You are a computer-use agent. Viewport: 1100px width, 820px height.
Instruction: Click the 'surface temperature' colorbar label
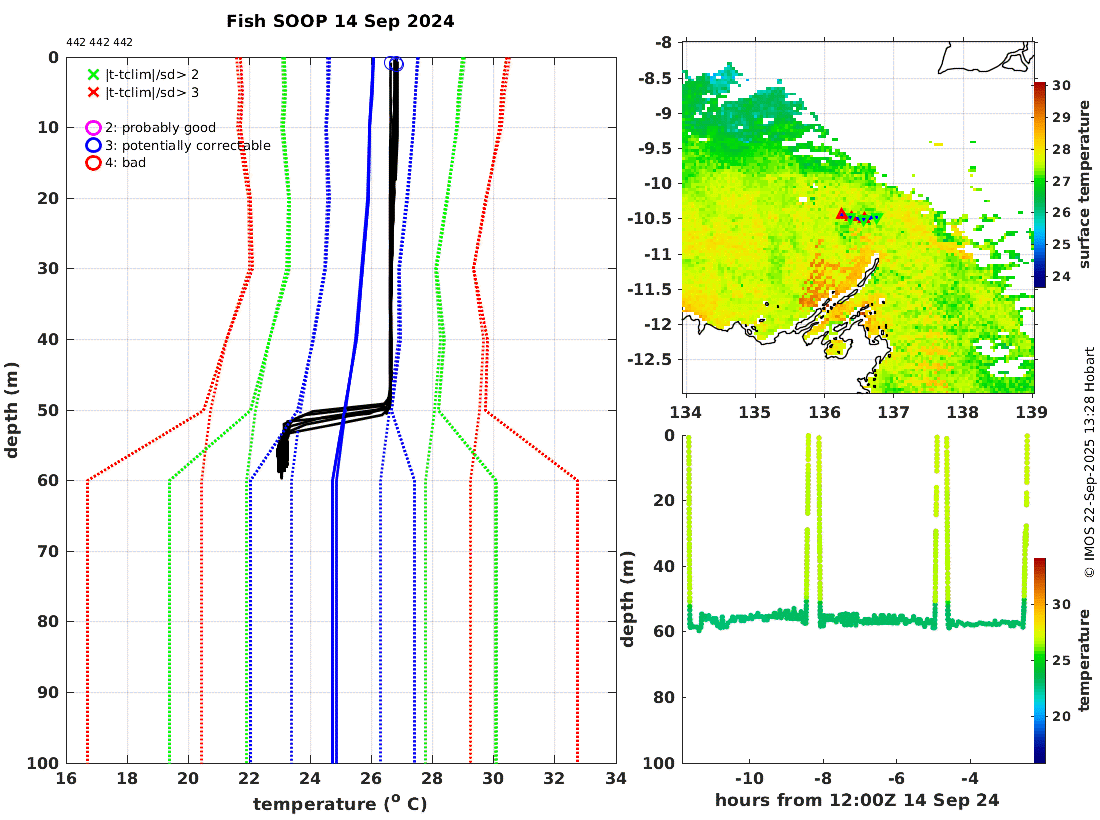[x=1085, y=184]
